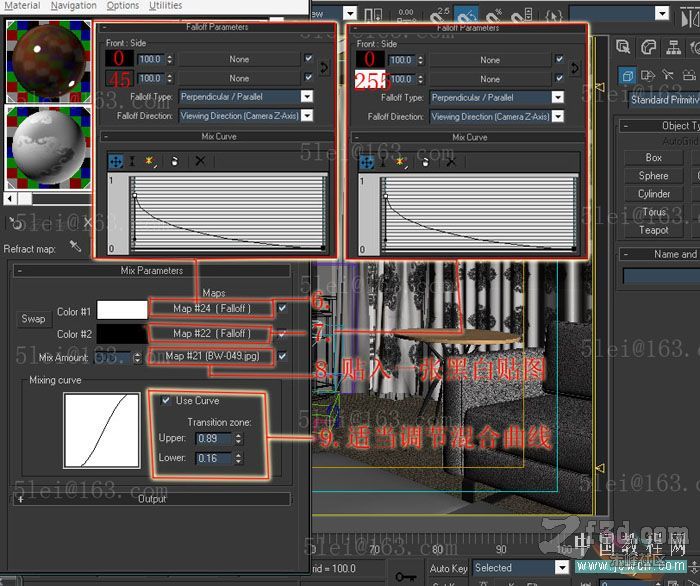Open the Navigation menu

tap(73, 6)
